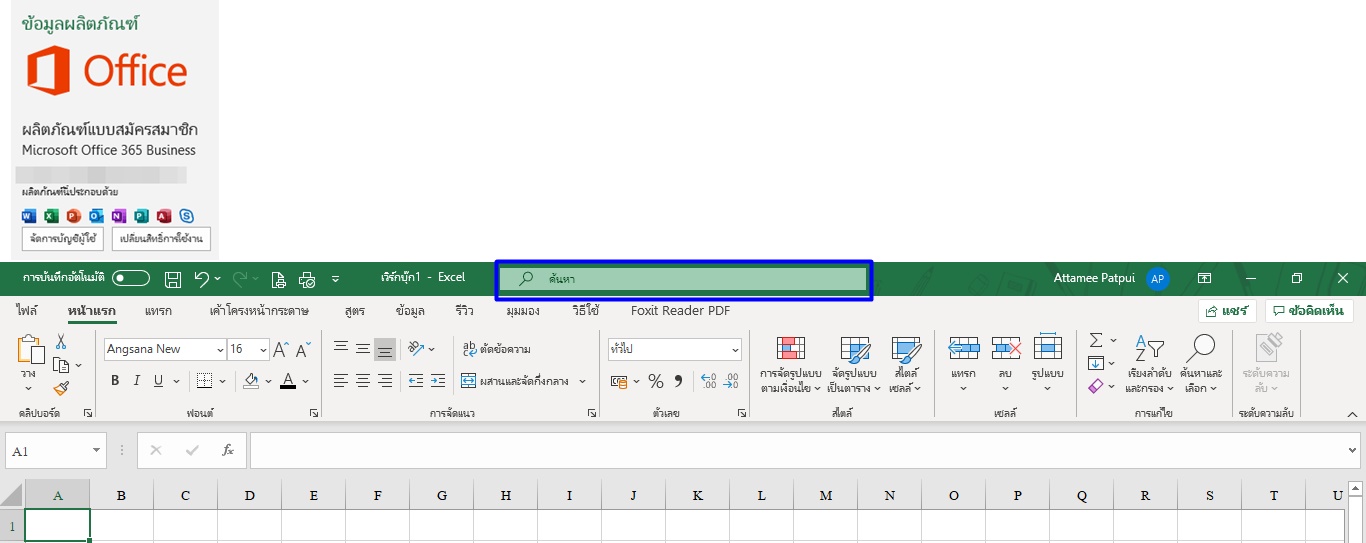Open the Conditional Formatting icon
1366x543 pixels.
791,350
